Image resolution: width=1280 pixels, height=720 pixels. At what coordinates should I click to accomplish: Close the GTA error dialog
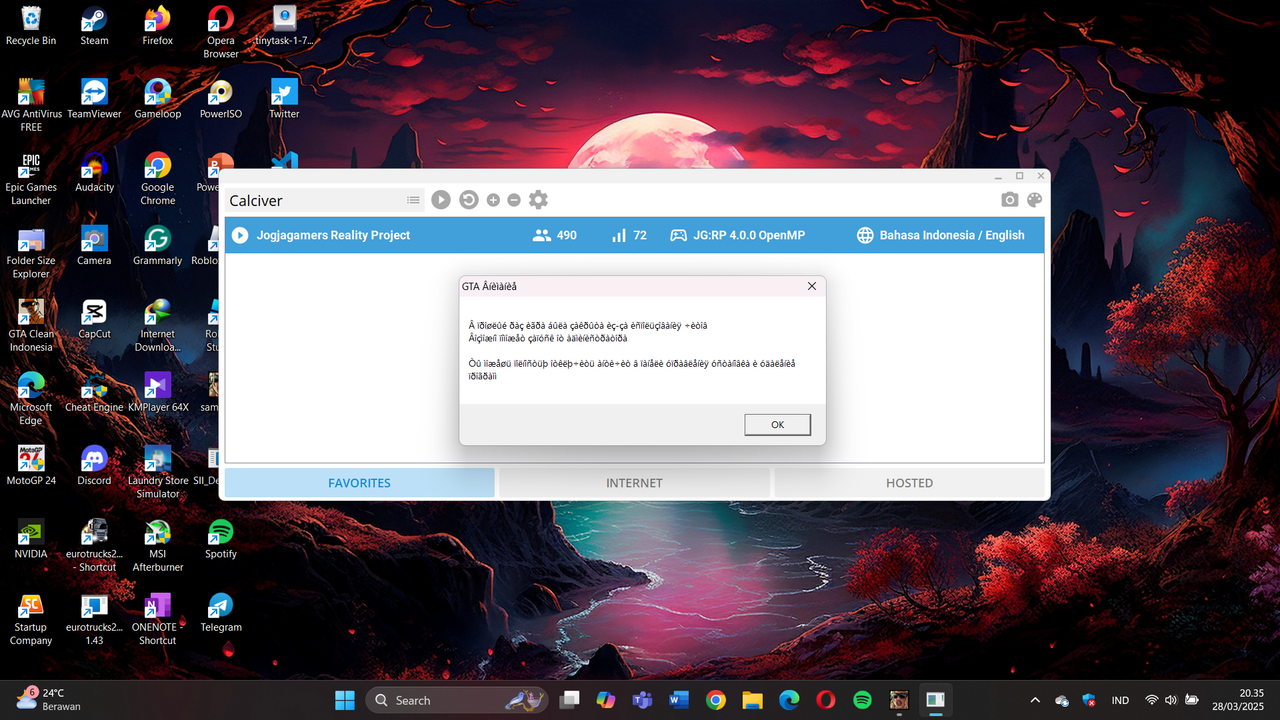coord(812,286)
